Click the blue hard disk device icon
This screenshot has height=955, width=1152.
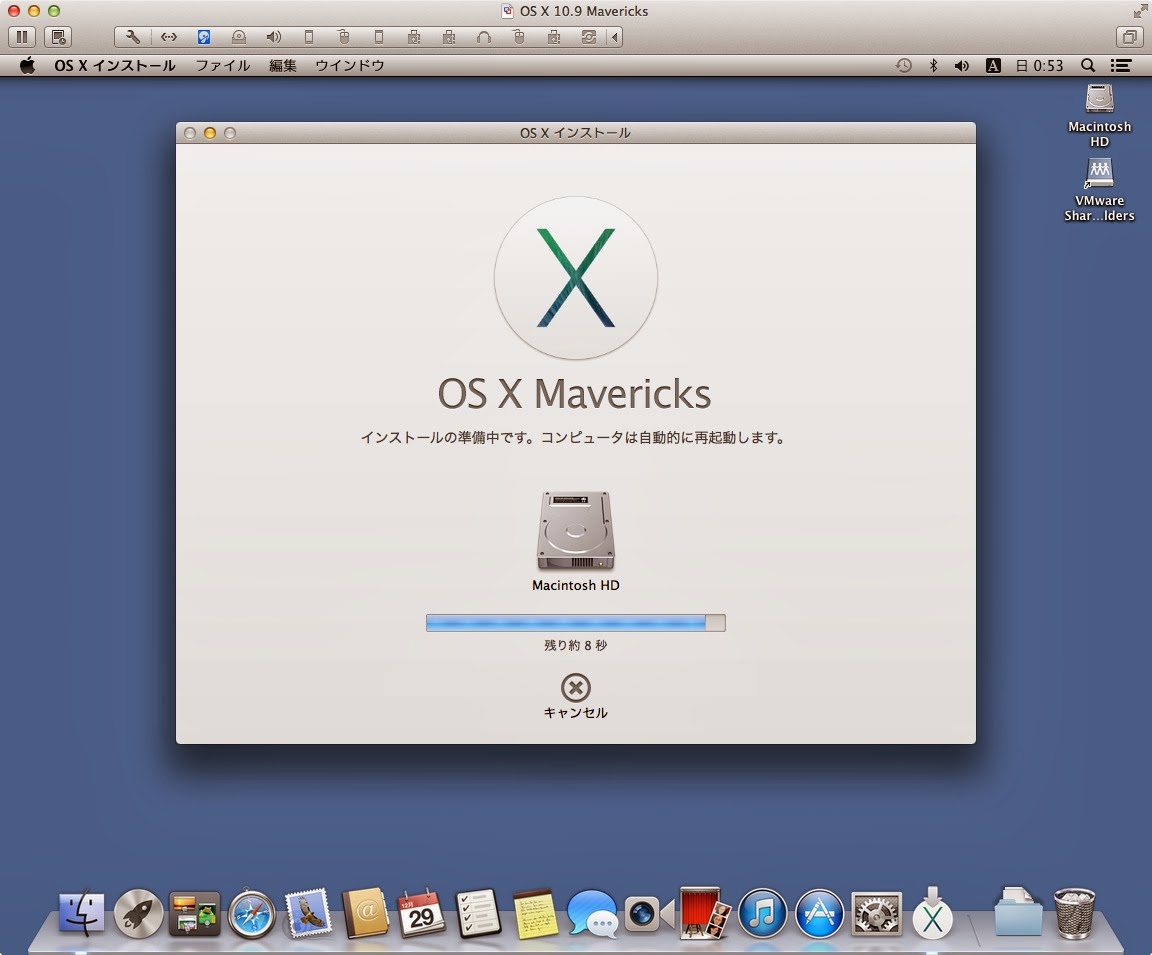pyautogui.click(x=204, y=37)
